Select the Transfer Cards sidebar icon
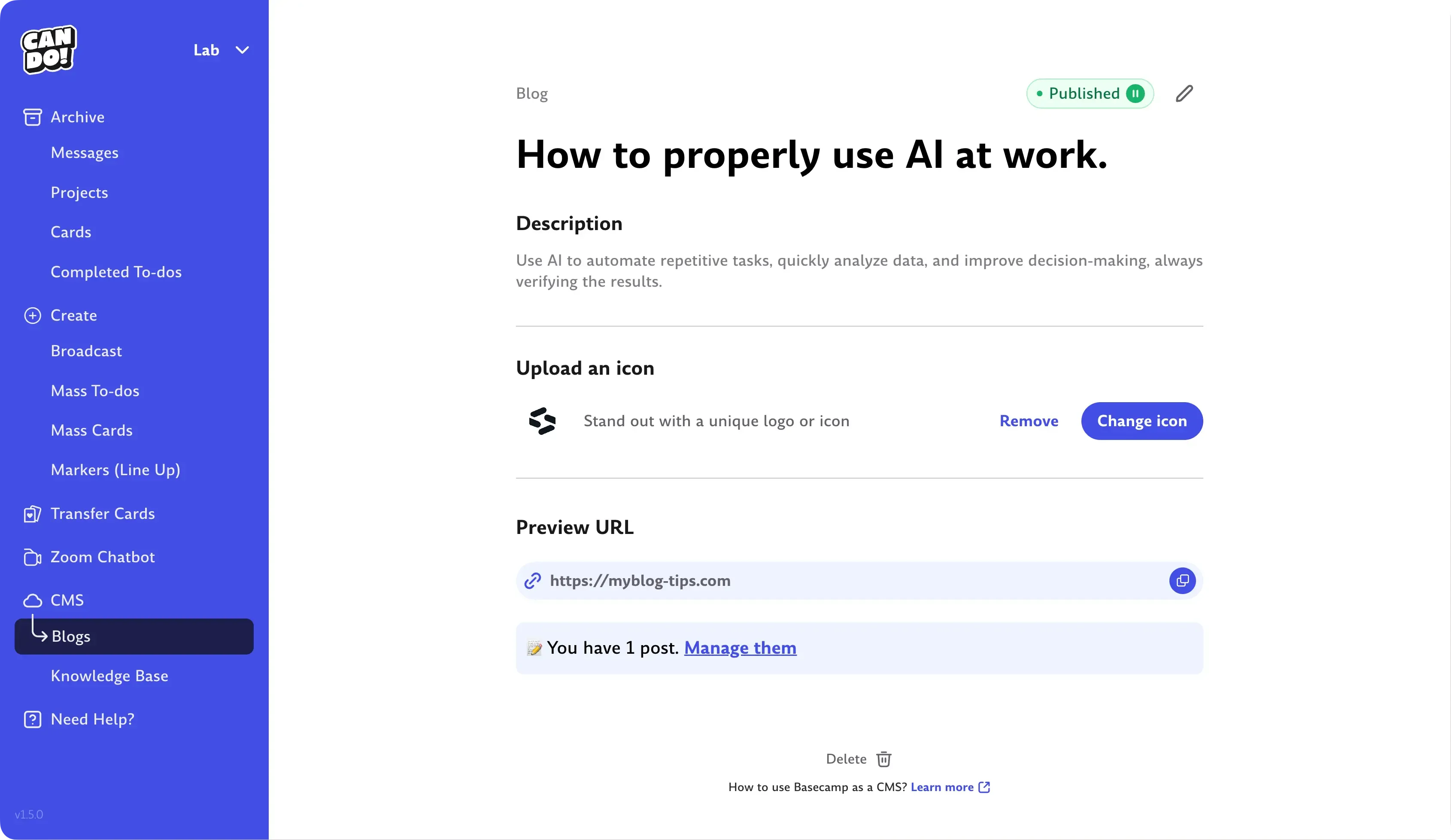The width and height of the screenshot is (1451, 840). 32,513
